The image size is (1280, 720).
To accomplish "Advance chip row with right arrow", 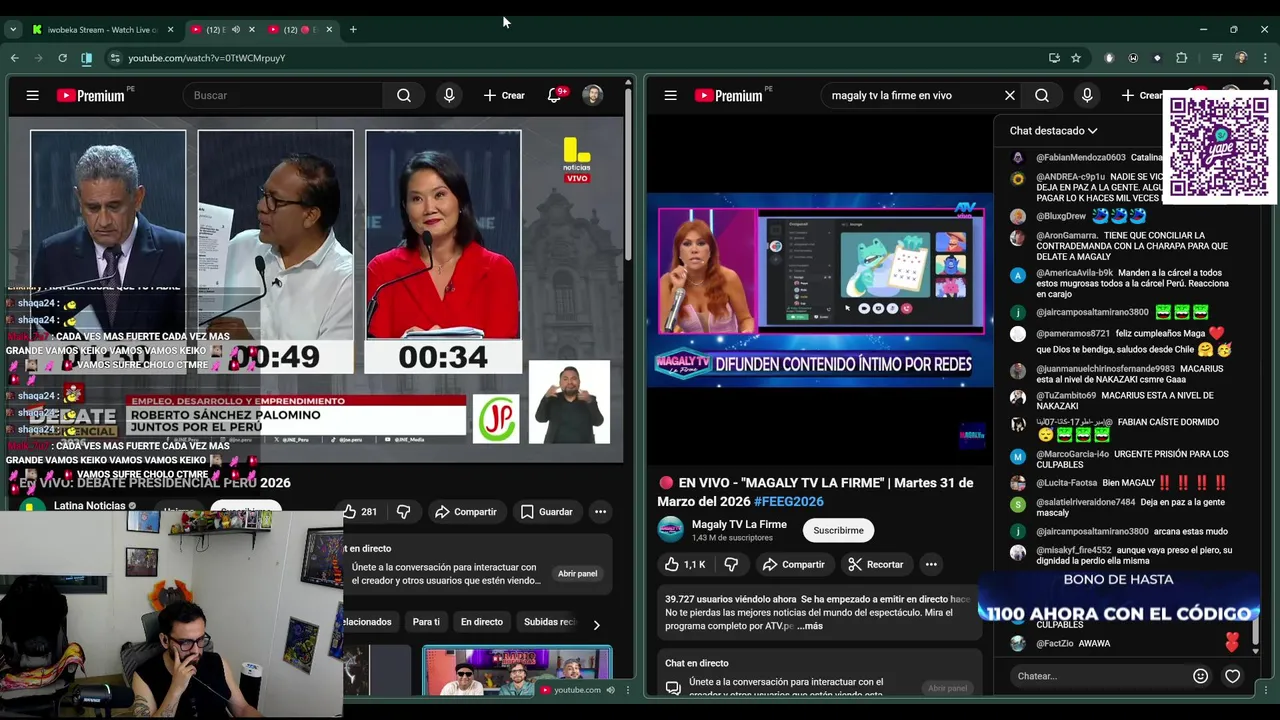I will pos(596,625).
